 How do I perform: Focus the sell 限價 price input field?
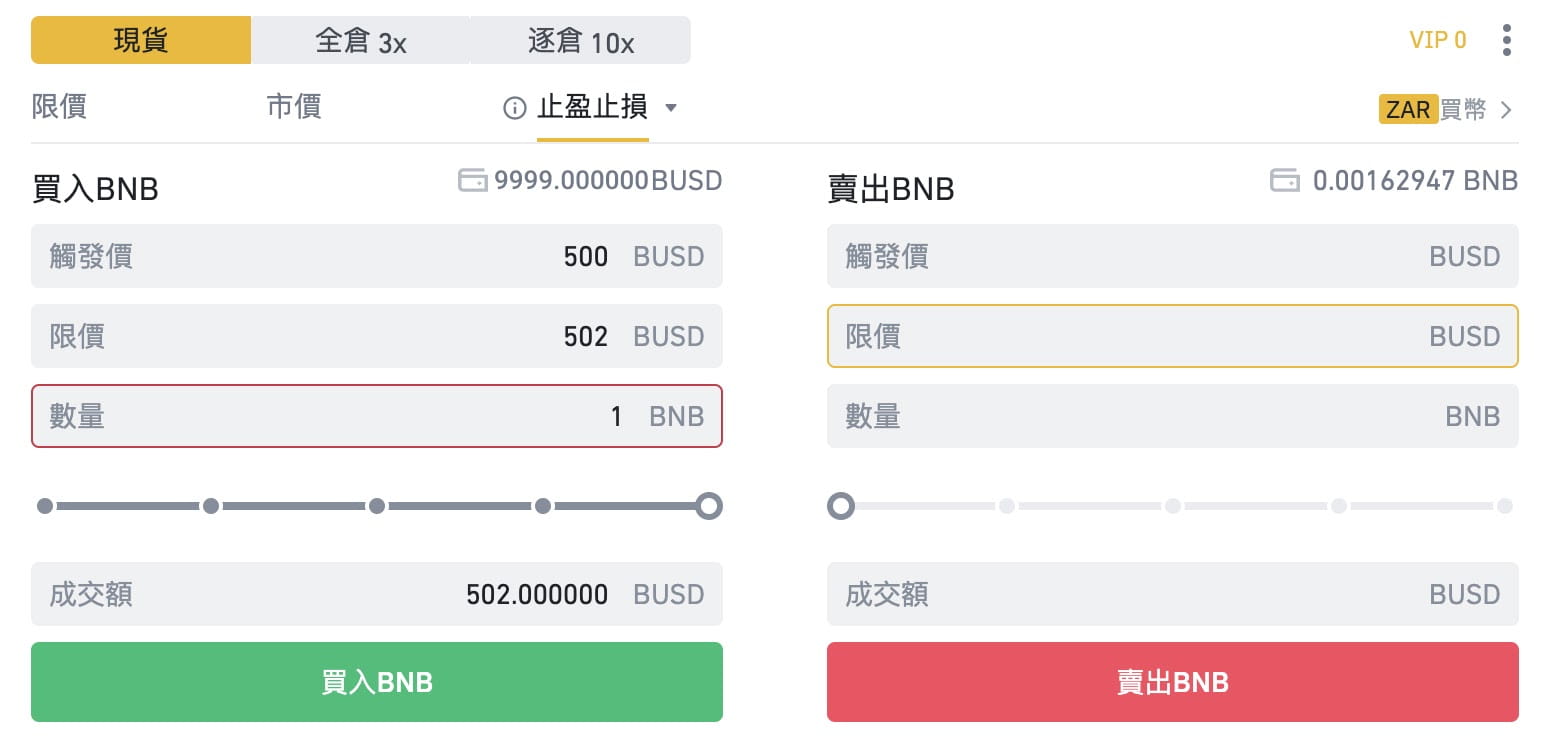(x=1173, y=336)
